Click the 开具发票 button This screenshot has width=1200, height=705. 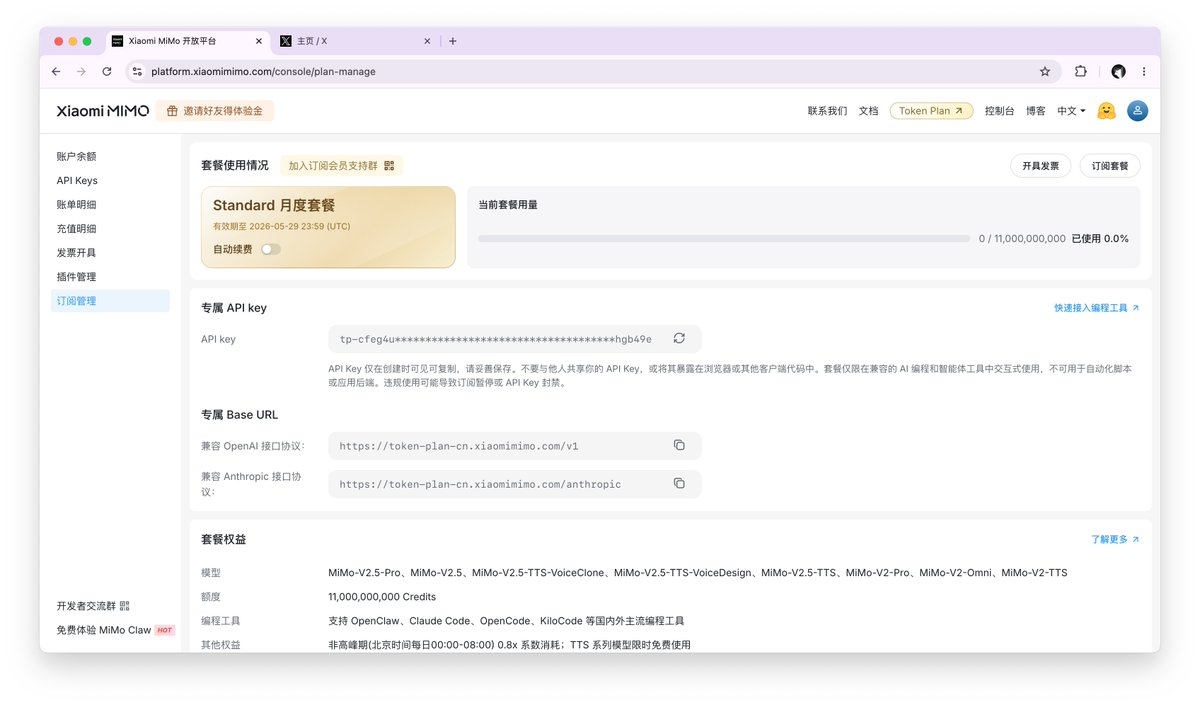1040,166
